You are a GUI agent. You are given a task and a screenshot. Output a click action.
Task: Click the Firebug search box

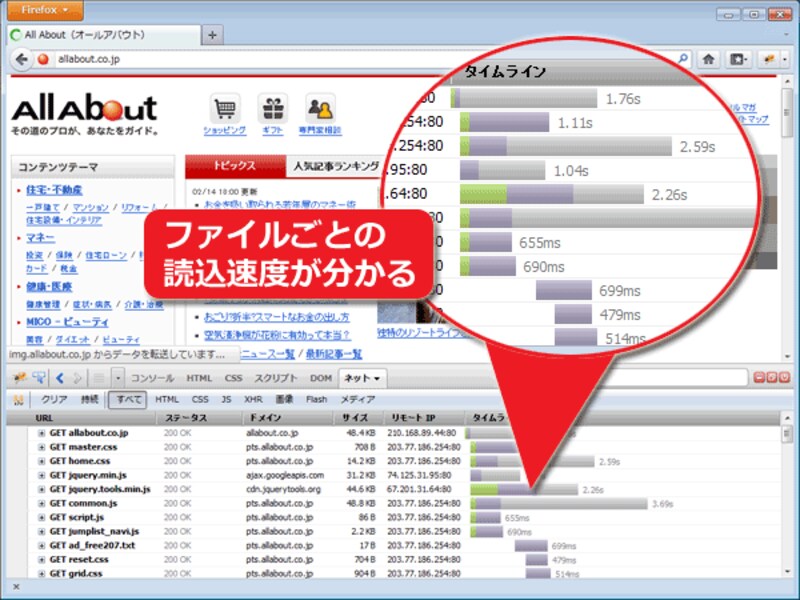click(679, 378)
